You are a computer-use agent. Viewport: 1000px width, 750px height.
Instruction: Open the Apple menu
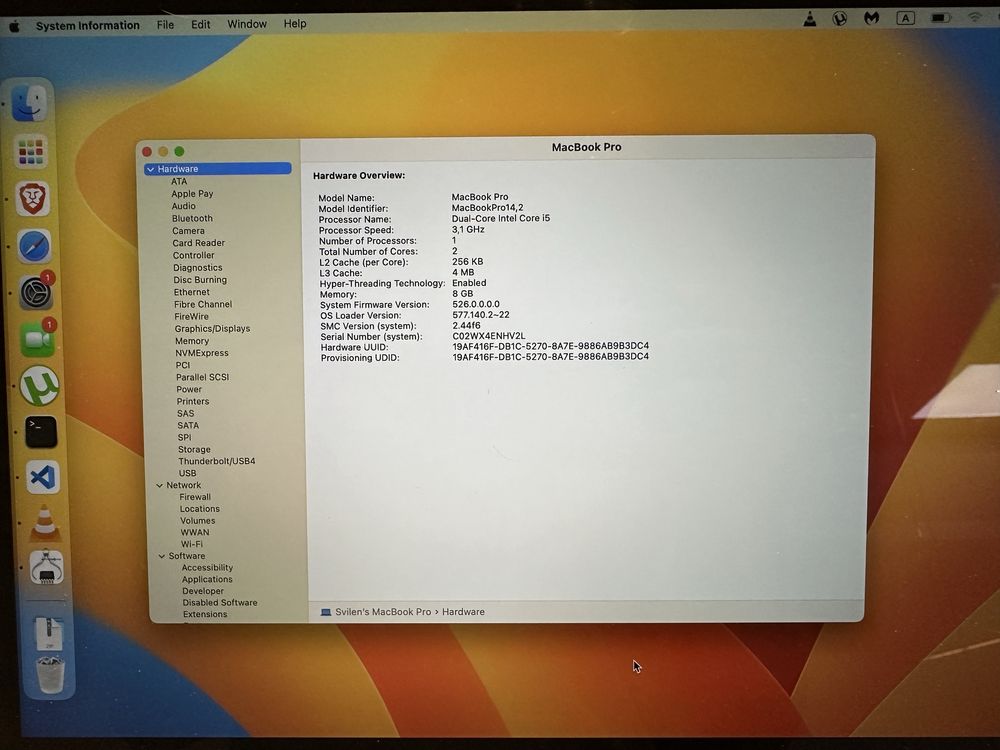point(15,26)
